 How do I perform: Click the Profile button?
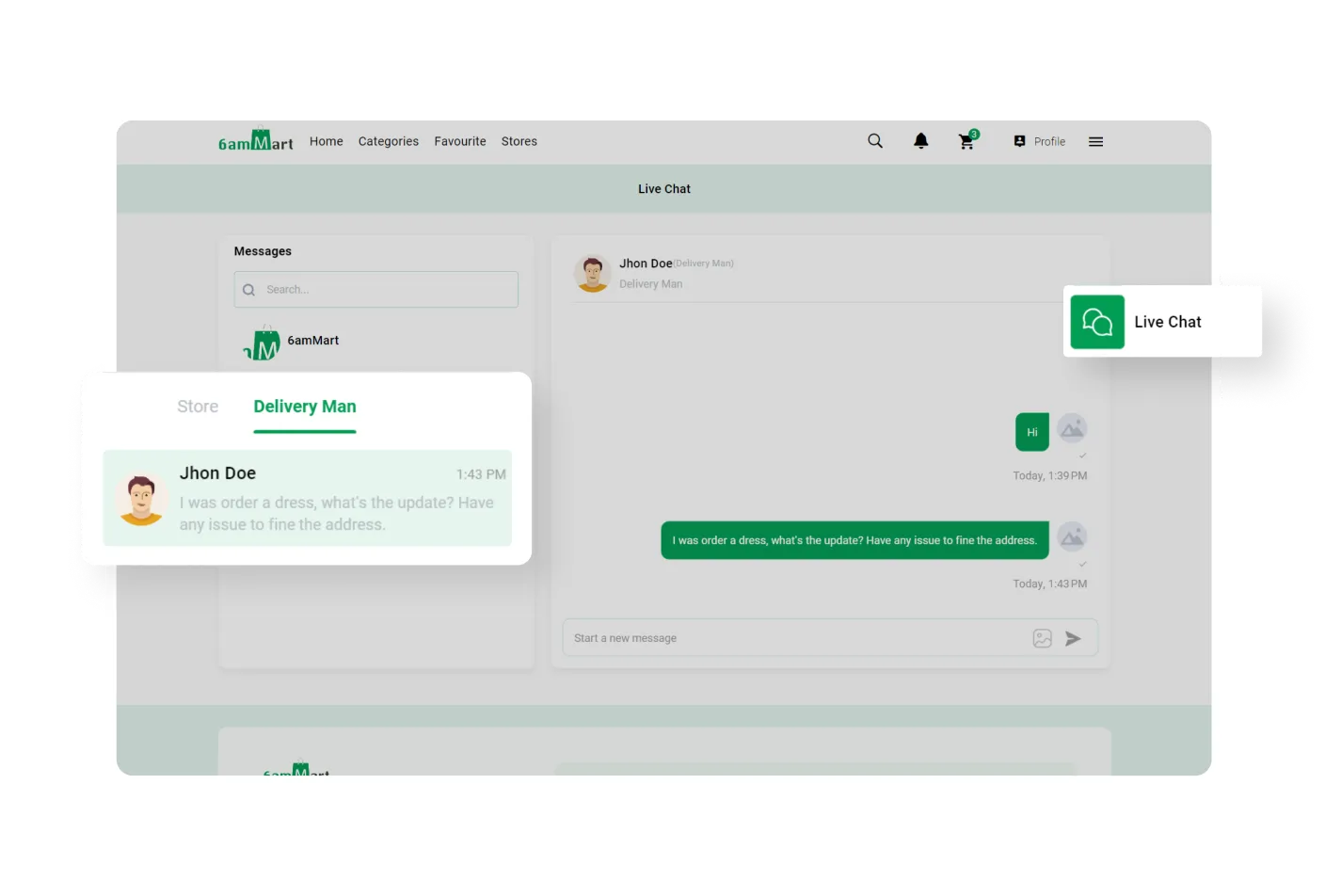click(1040, 141)
